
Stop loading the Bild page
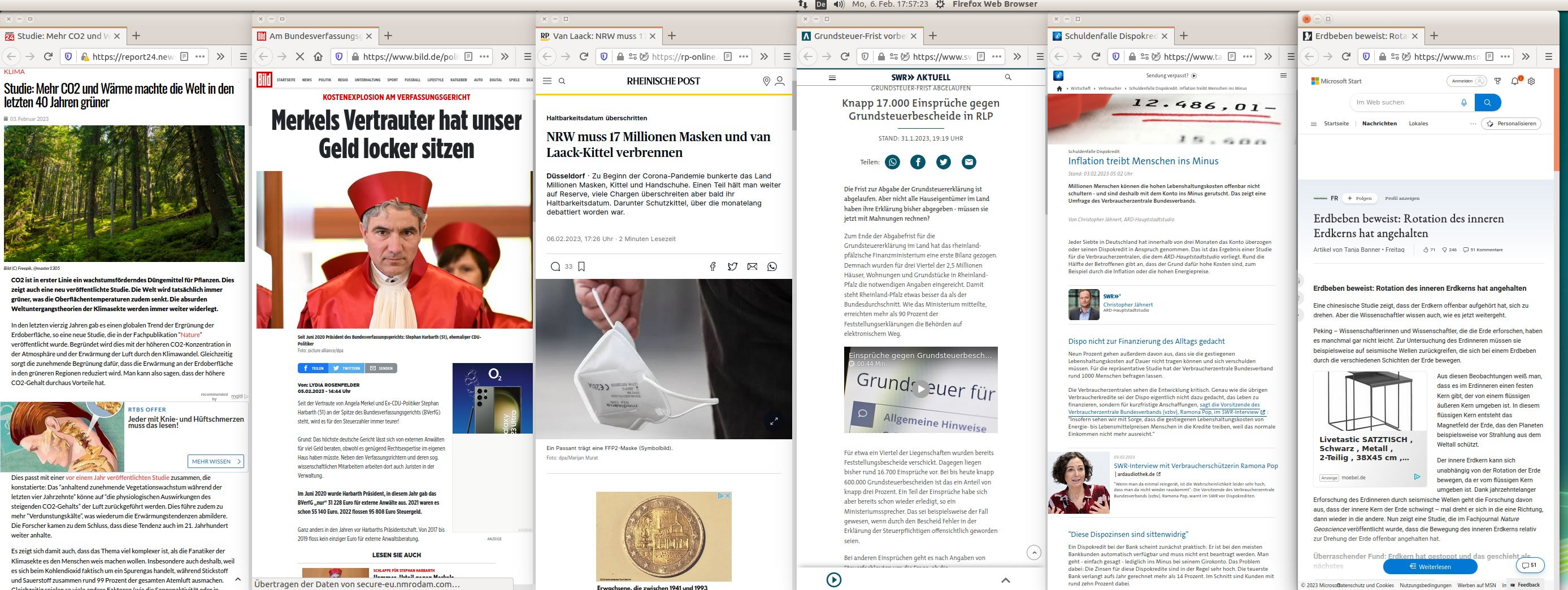click(299, 56)
